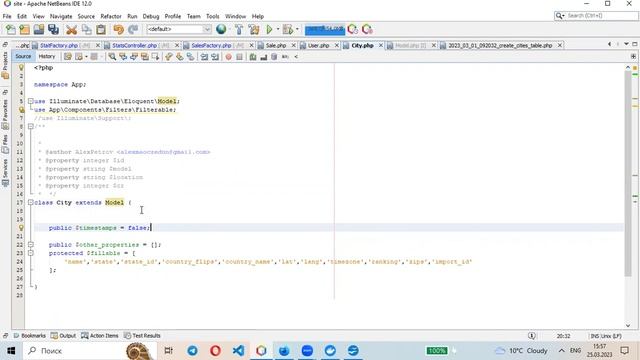Open the Run Project dropdown arrow
The height and width of the screenshot is (360, 640).
pos(278,29)
